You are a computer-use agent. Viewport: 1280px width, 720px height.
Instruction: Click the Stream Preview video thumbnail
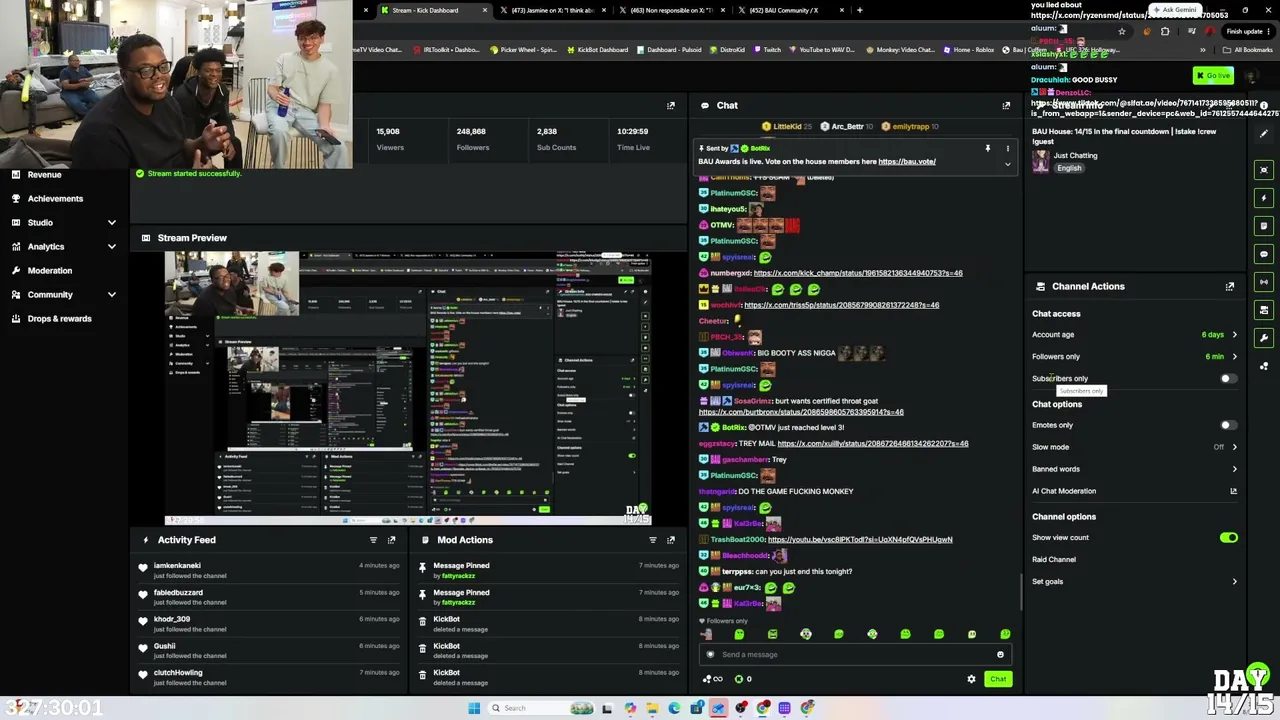[408, 389]
